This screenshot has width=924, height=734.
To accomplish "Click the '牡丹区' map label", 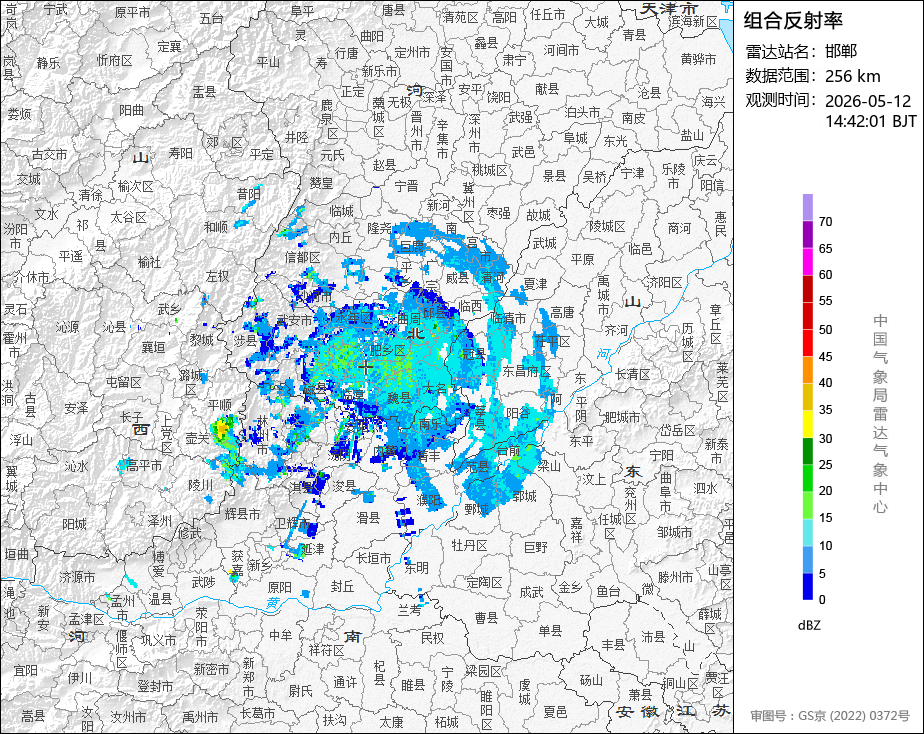I will tap(469, 545).
